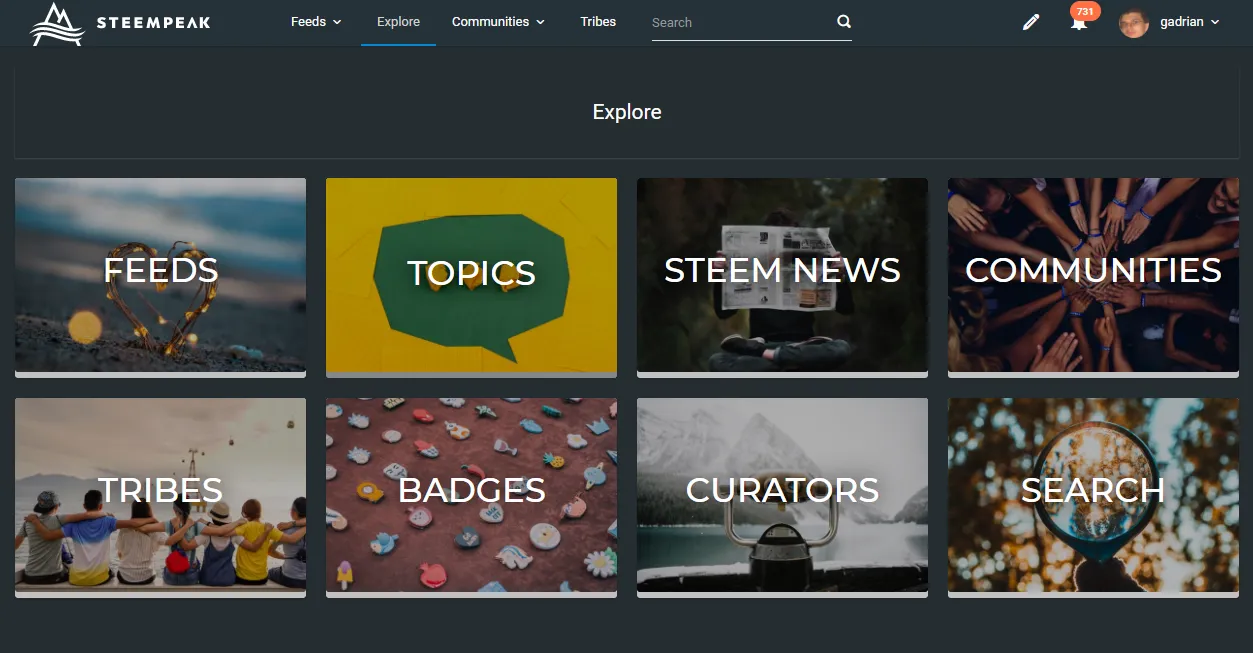Expand the Communities dropdown in navbar
Image resolution: width=1253 pixels, height=653 pixels.
[x=498, y=22]
